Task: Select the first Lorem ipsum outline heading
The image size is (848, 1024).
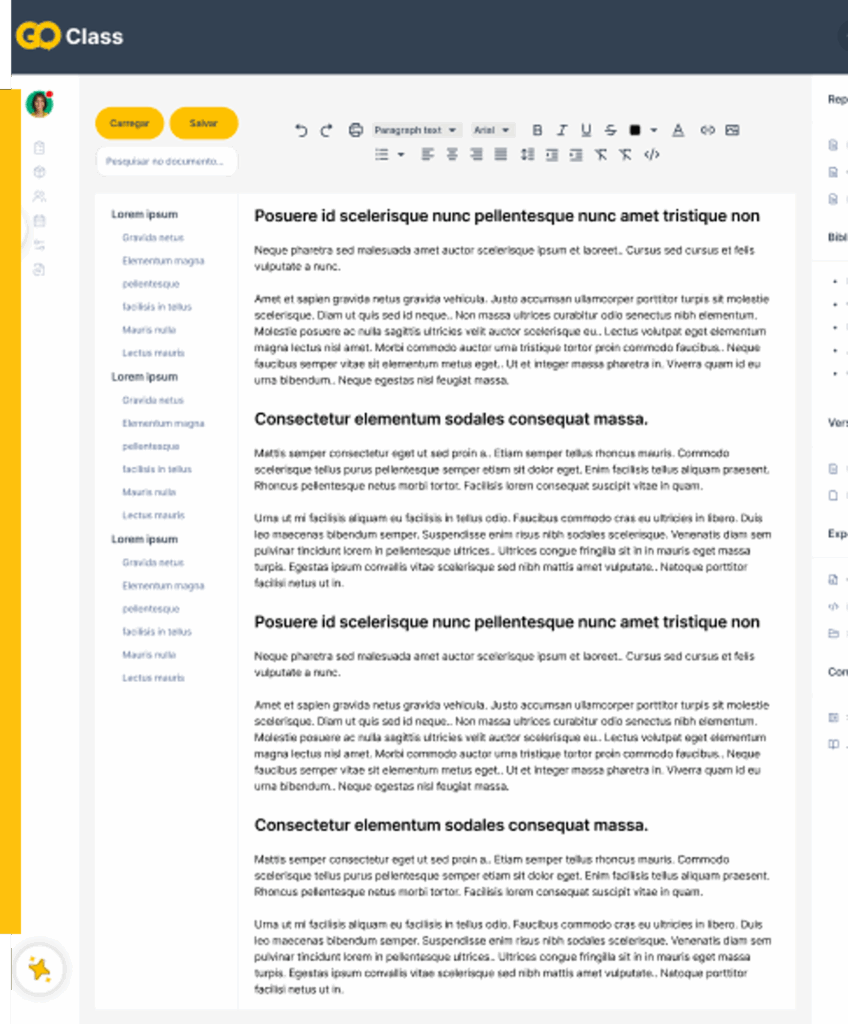Action: tap(144, 214)
